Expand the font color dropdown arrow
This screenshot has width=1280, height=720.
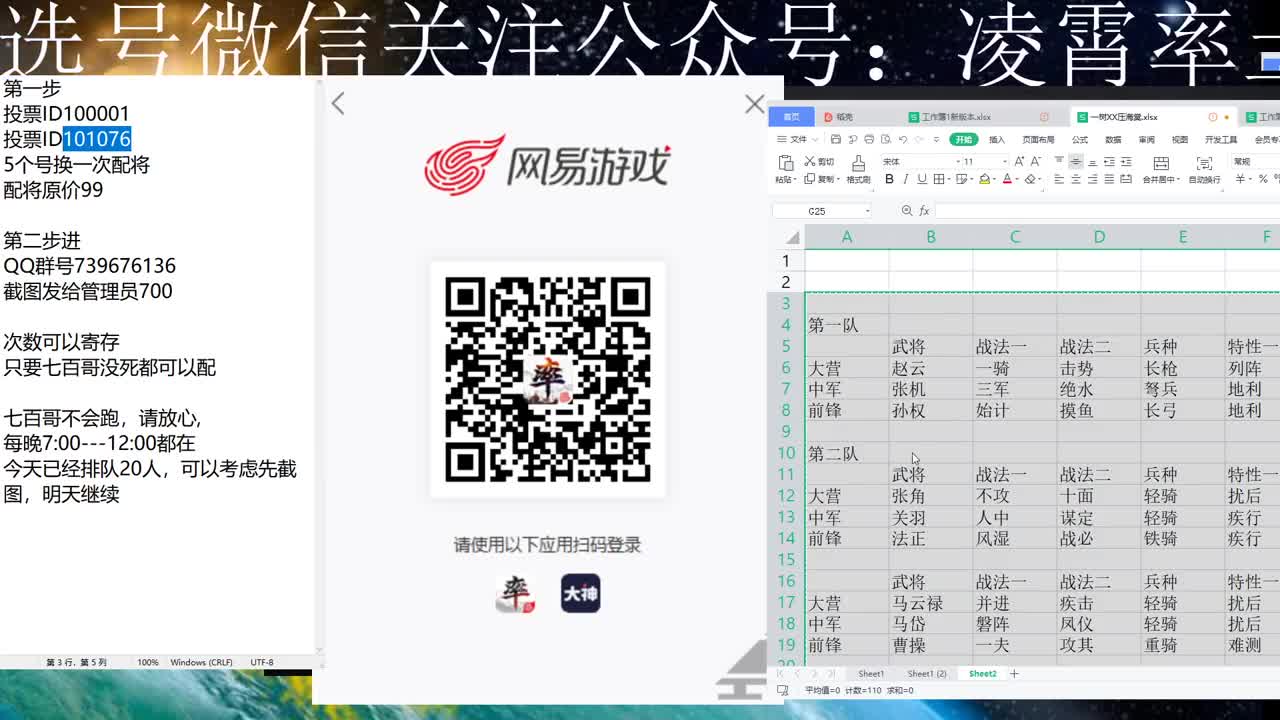1017,179
